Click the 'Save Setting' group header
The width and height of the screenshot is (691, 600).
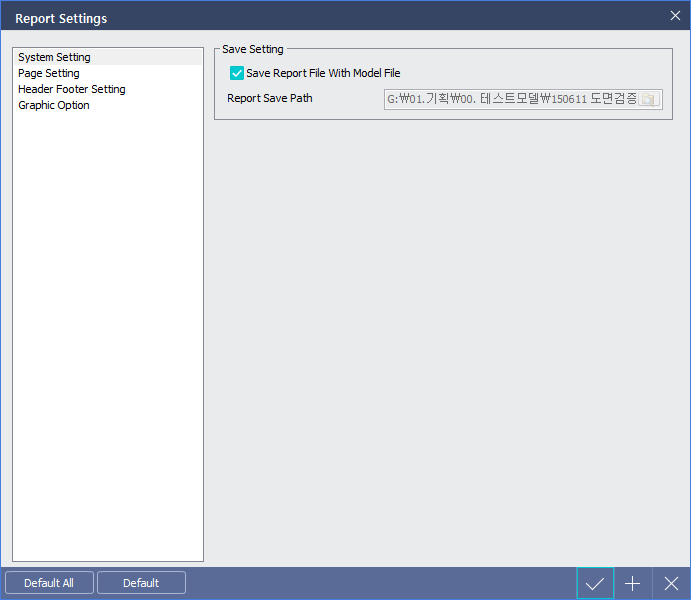(253, 49)
